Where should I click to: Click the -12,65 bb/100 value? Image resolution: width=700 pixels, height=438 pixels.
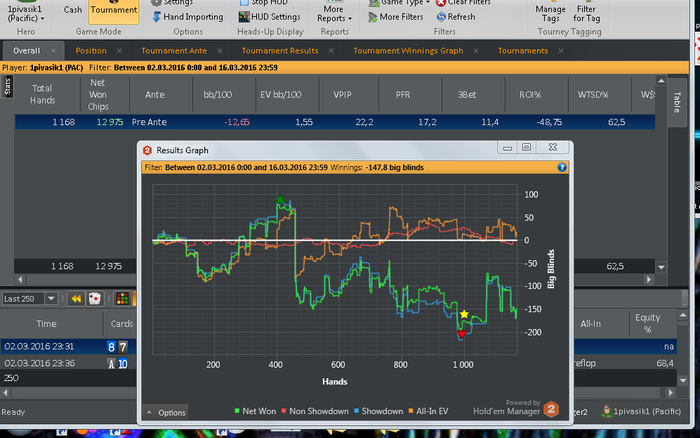[237, 122]
